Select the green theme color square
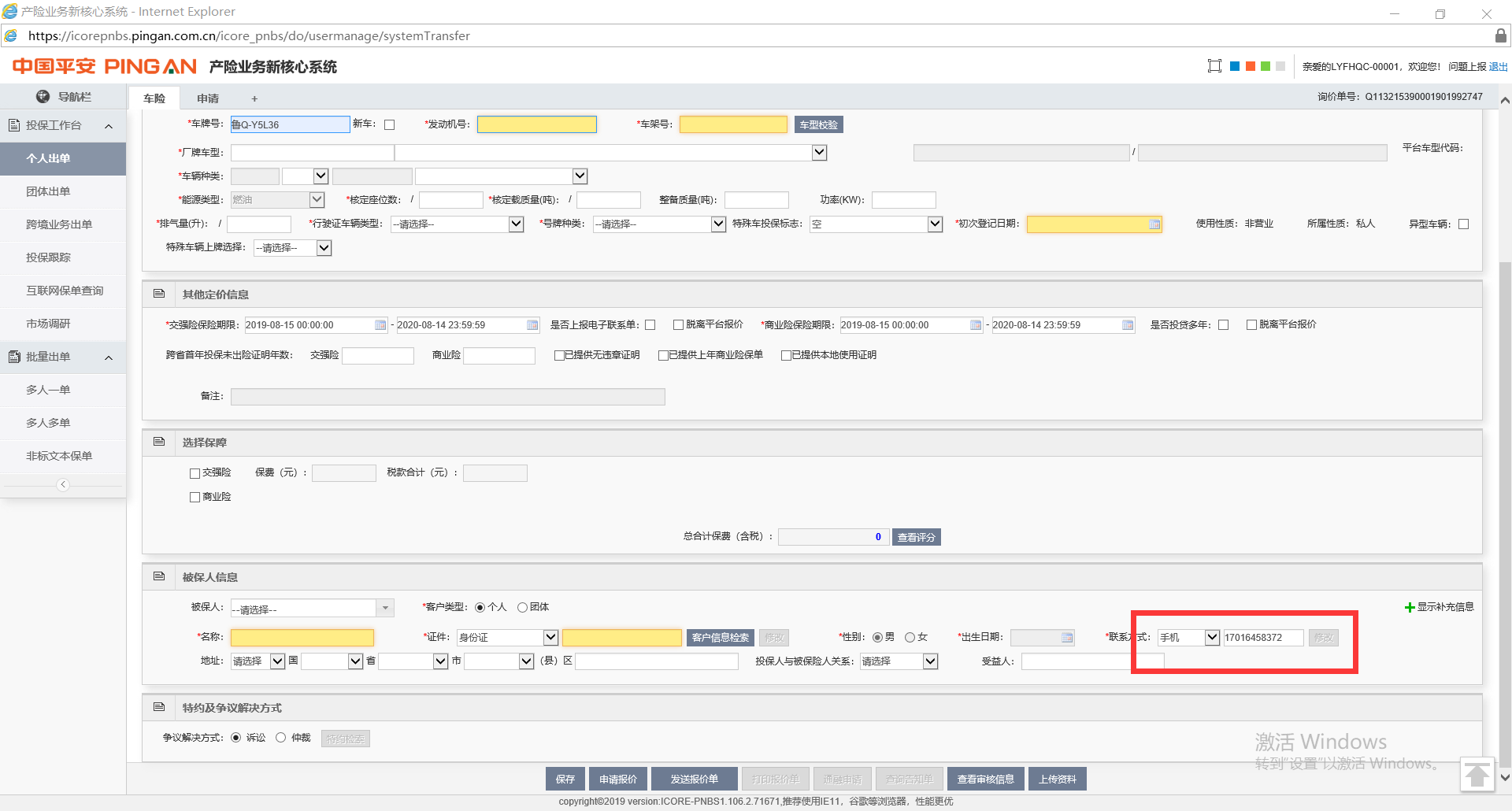The width and height of the screenshot is (1512, 811). (1265, 66)
